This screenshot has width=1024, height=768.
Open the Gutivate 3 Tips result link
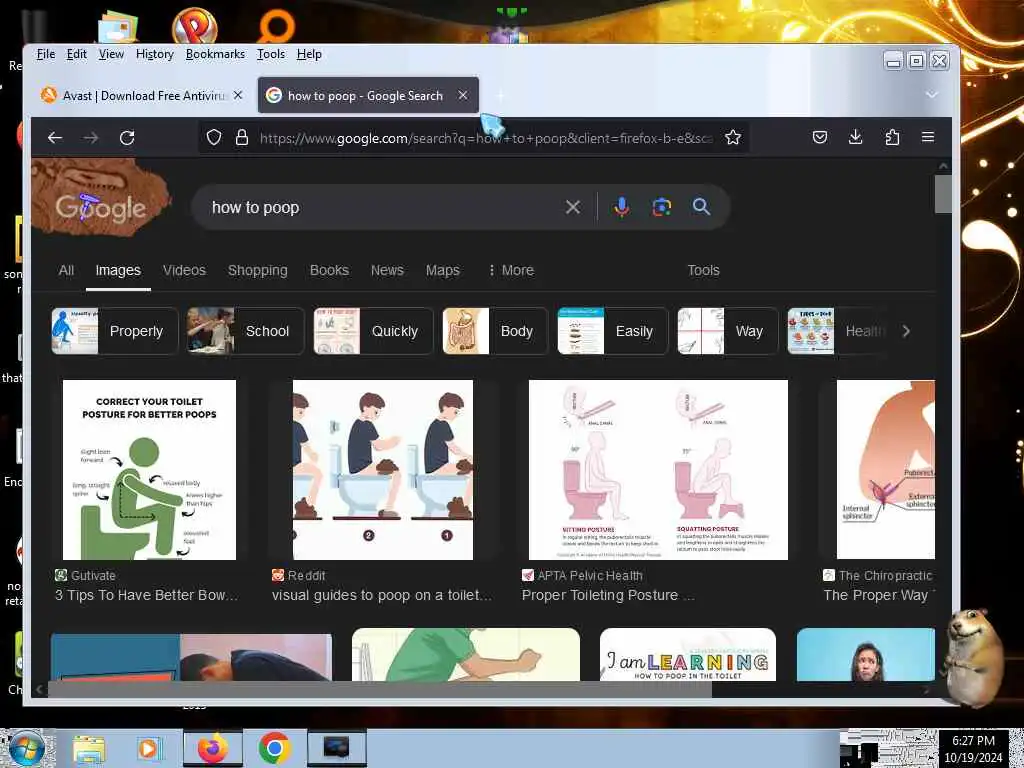tap(147, 595)
